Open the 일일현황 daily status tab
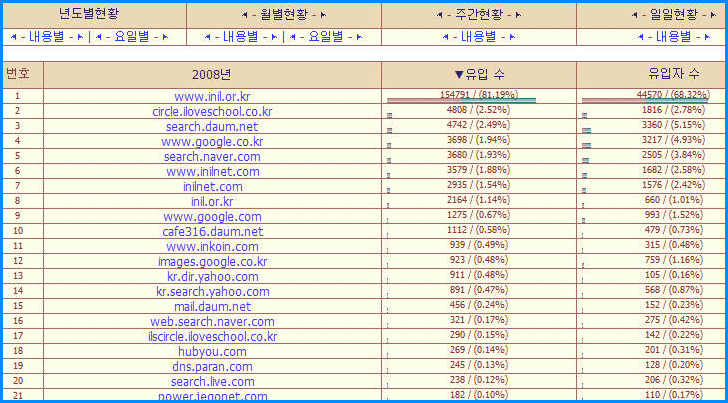This screenshot has width=728, height=403. (674, 15)
